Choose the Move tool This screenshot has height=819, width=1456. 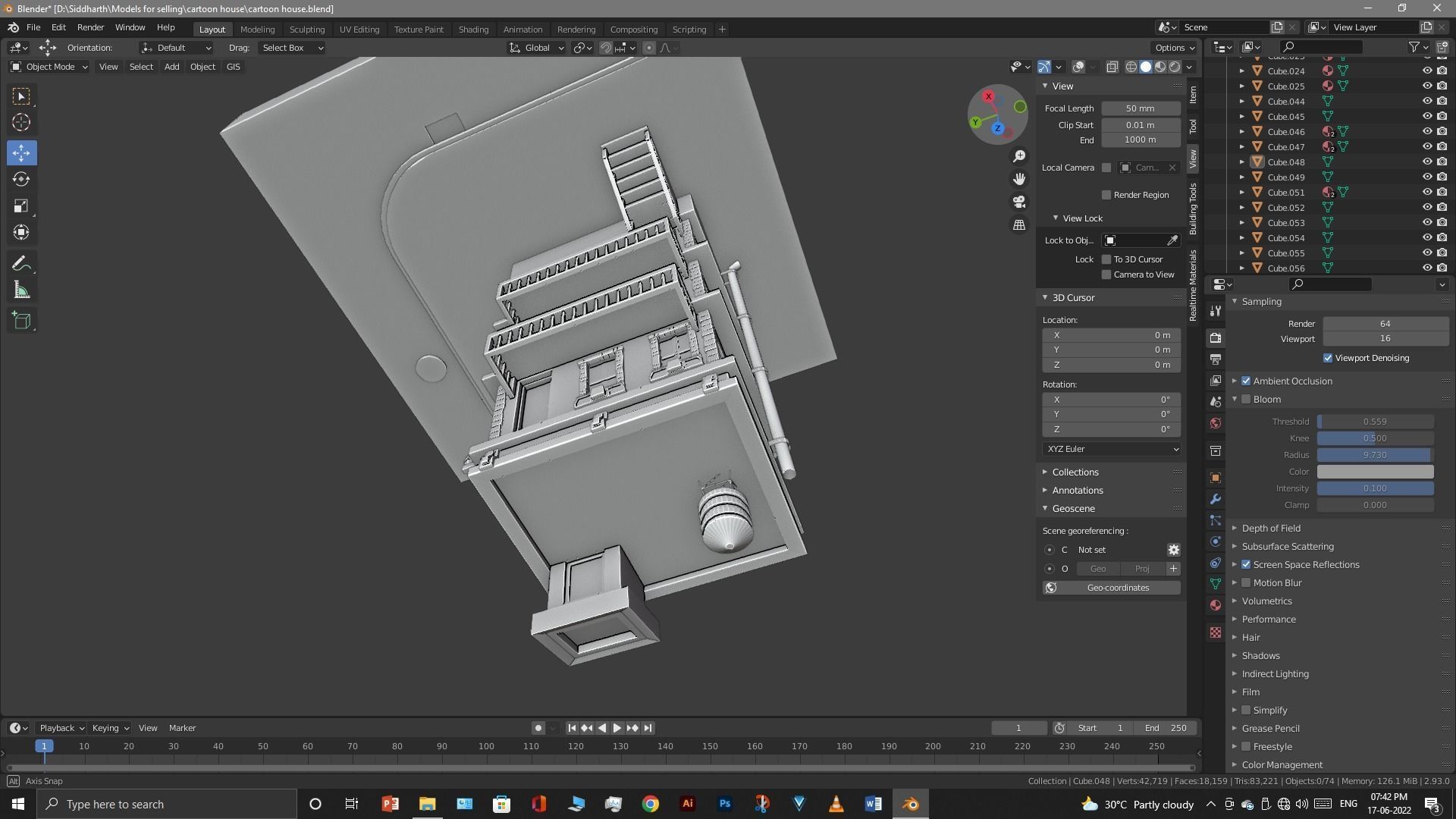[21, 153]
